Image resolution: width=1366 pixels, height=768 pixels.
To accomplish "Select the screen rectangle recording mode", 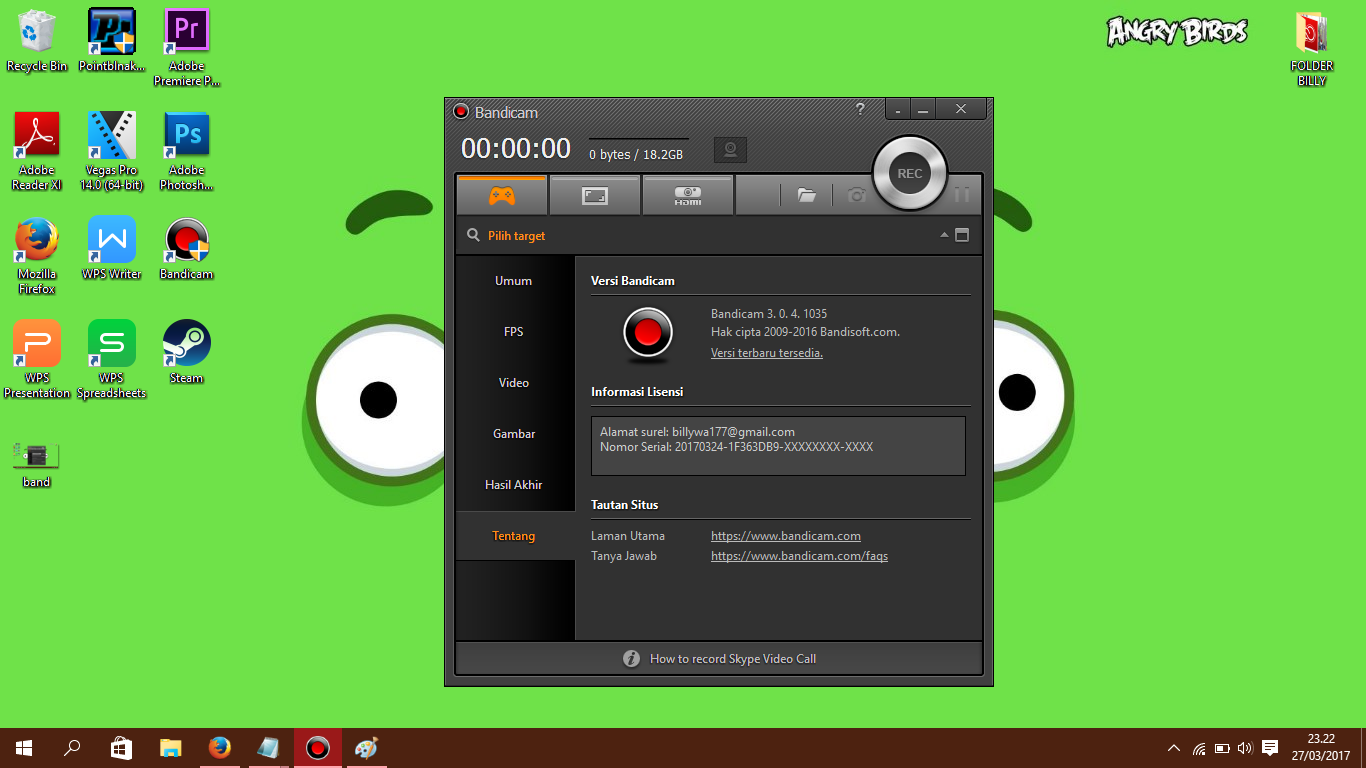I will pos(595,195).
